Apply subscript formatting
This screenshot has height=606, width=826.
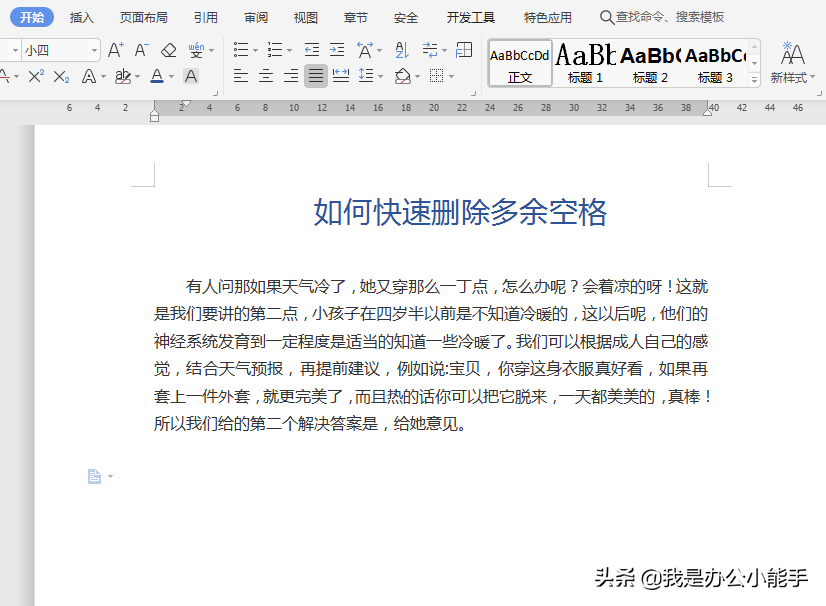click(x=61, y=76)
